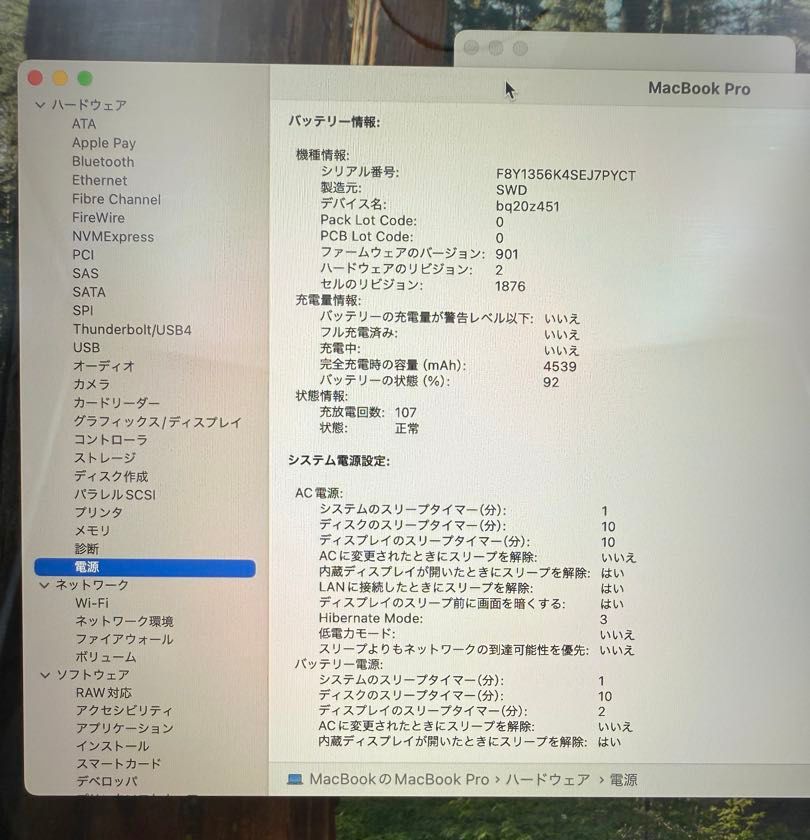
Task: Select ネットワーク環境 in the sidebar
Action: [x=124, y=621]
